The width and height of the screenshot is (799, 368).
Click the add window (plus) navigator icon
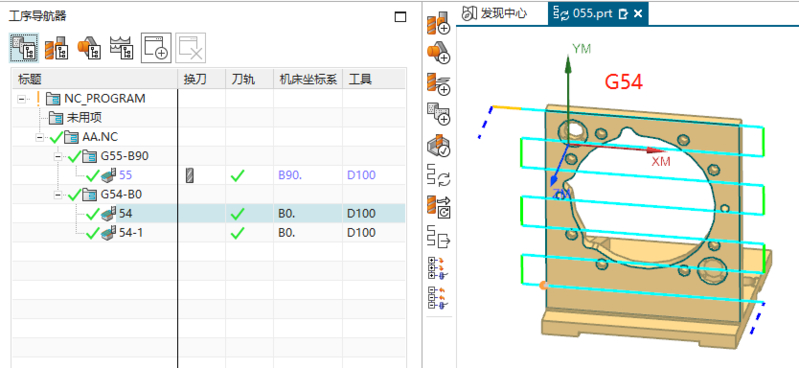[156, 48]
